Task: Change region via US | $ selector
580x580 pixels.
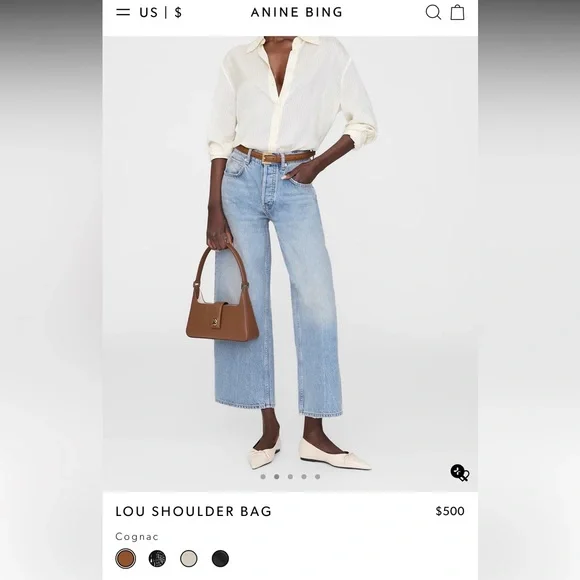Action: (161, 13)
